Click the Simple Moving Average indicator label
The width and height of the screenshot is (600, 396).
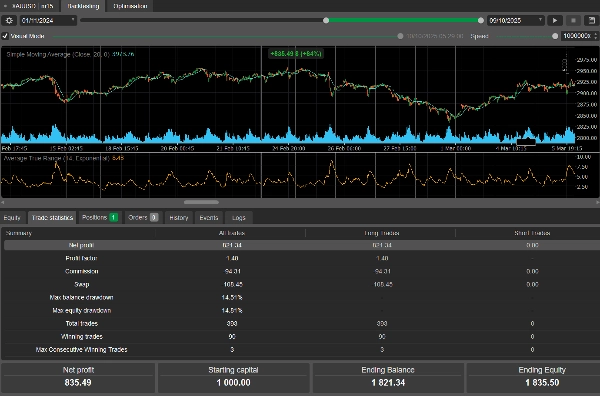(x=70, y=54)
